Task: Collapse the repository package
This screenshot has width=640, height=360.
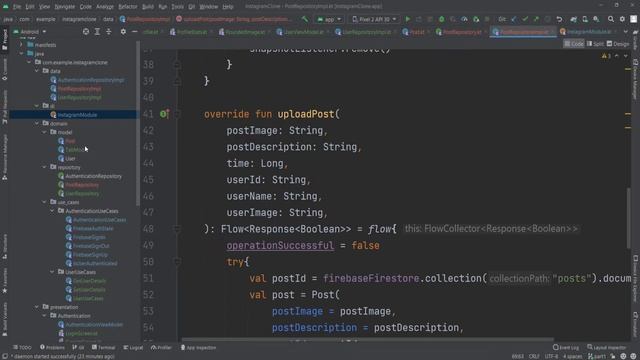Action: (x=44, y=167)
